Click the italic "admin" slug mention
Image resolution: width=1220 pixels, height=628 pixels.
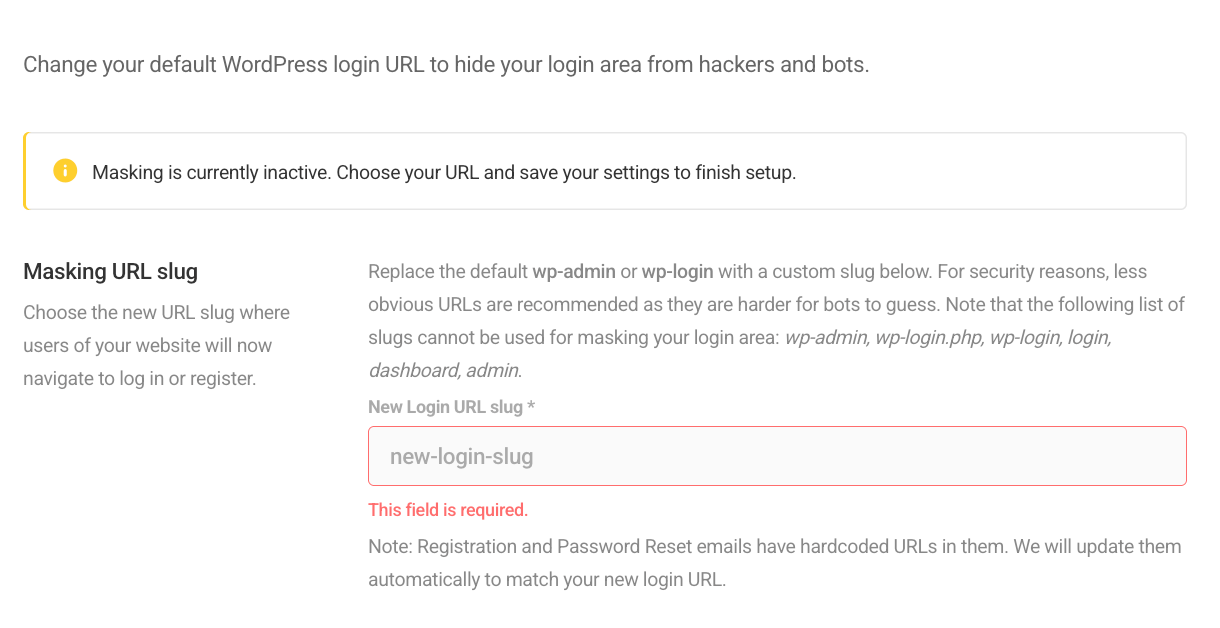click(x=494, y=370)
